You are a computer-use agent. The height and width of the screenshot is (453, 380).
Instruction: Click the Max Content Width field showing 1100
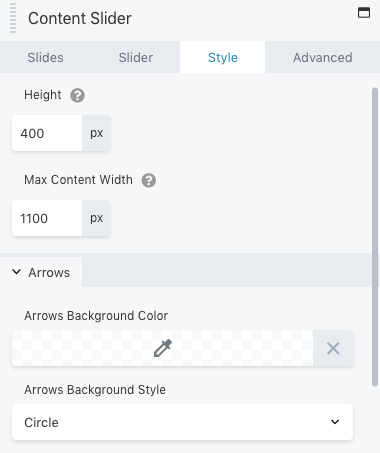47,218
